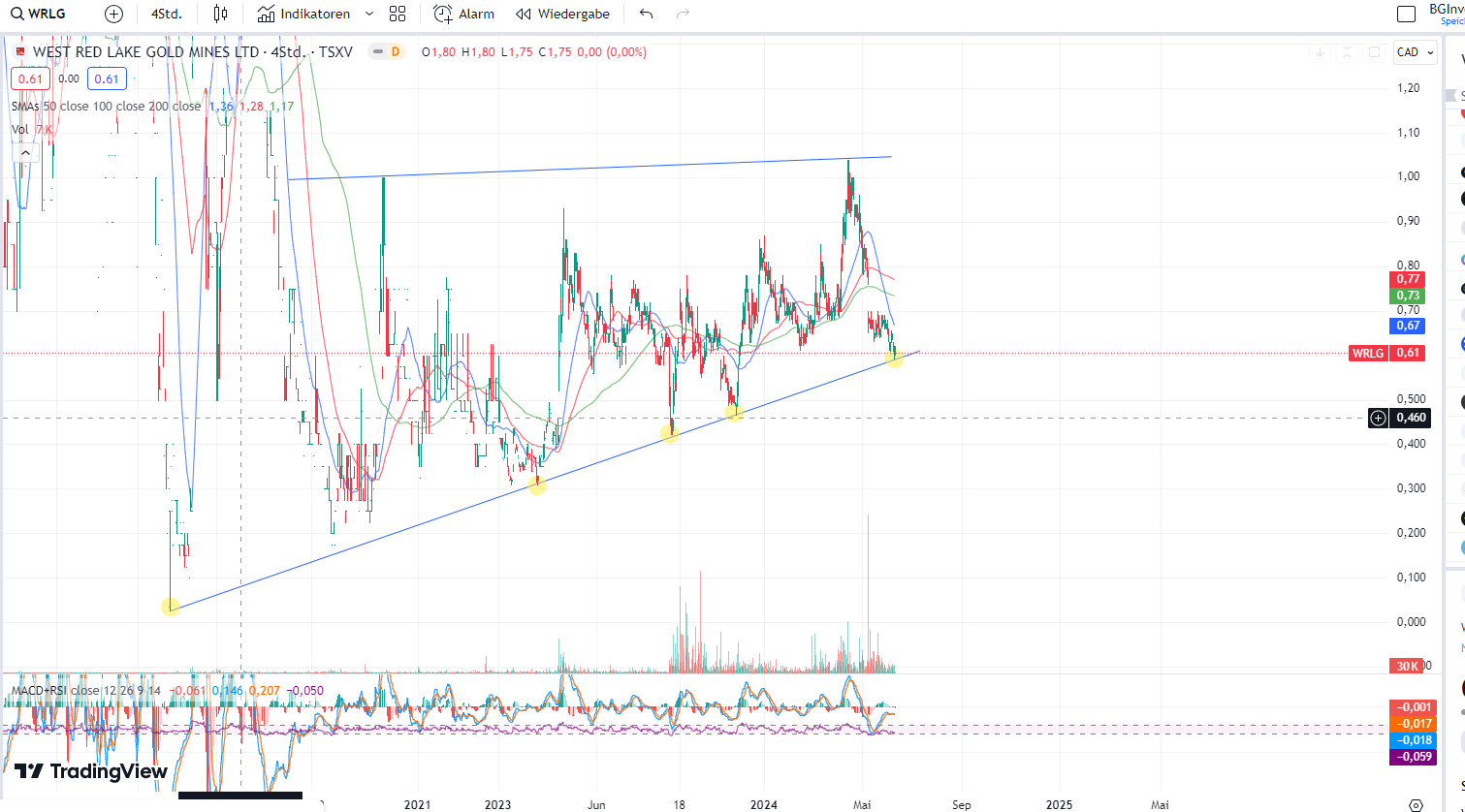Open indicator templates grid icon
The height and width of the screenshot is (812, 1465).
coord(398,14)
